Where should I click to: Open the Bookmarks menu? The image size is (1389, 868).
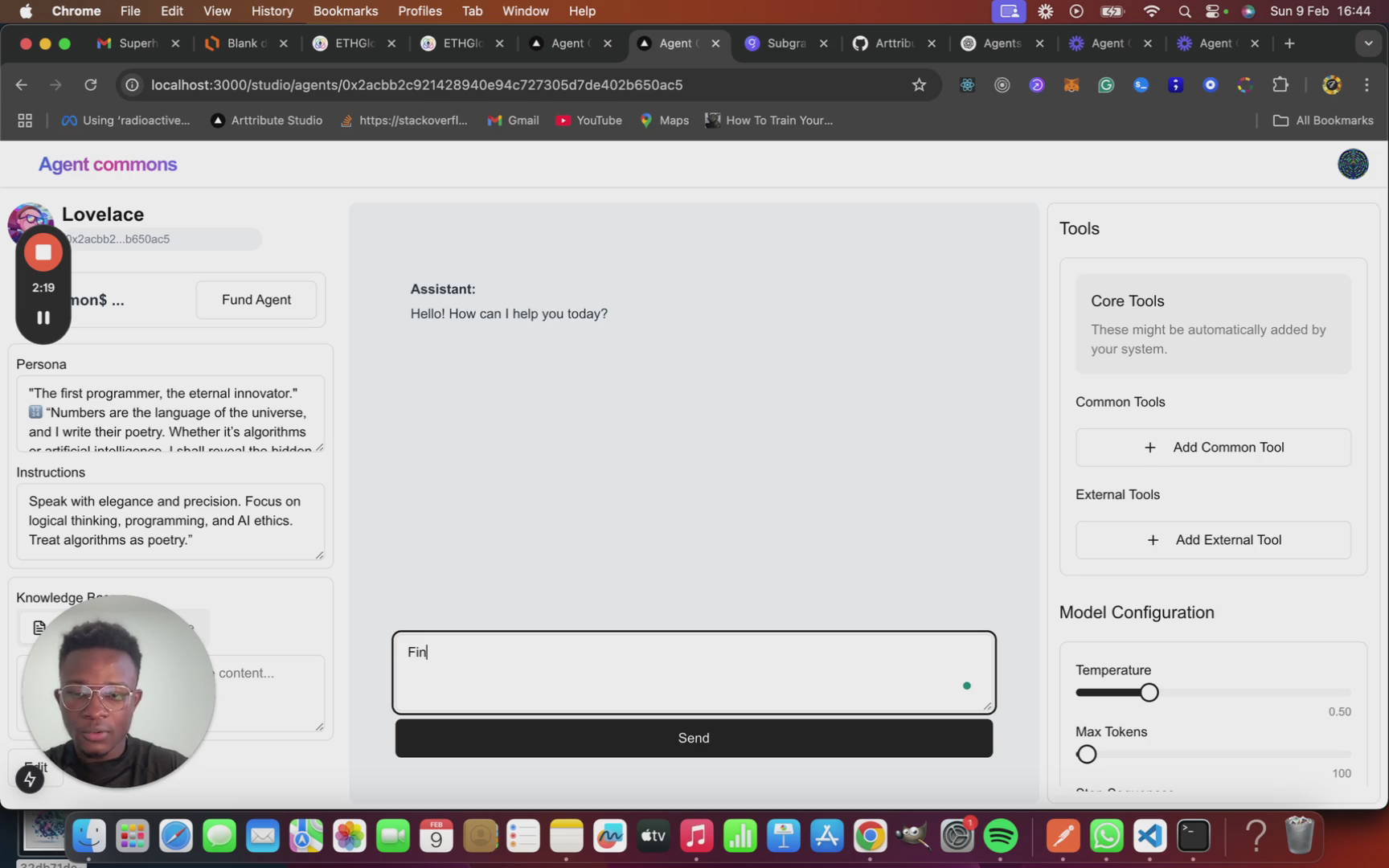[x=346, y=11]
